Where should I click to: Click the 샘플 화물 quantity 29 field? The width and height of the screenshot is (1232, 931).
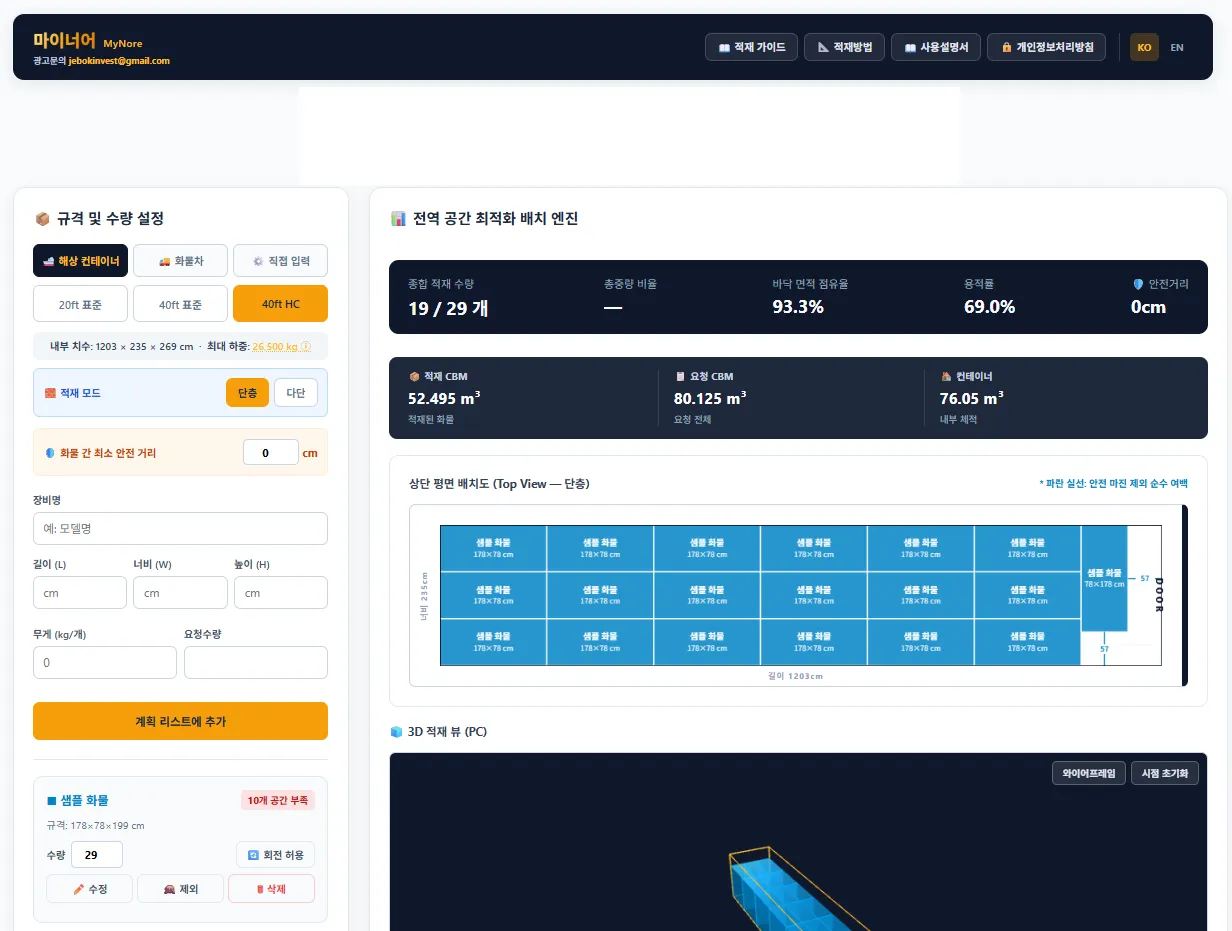[x=97, y=855]
